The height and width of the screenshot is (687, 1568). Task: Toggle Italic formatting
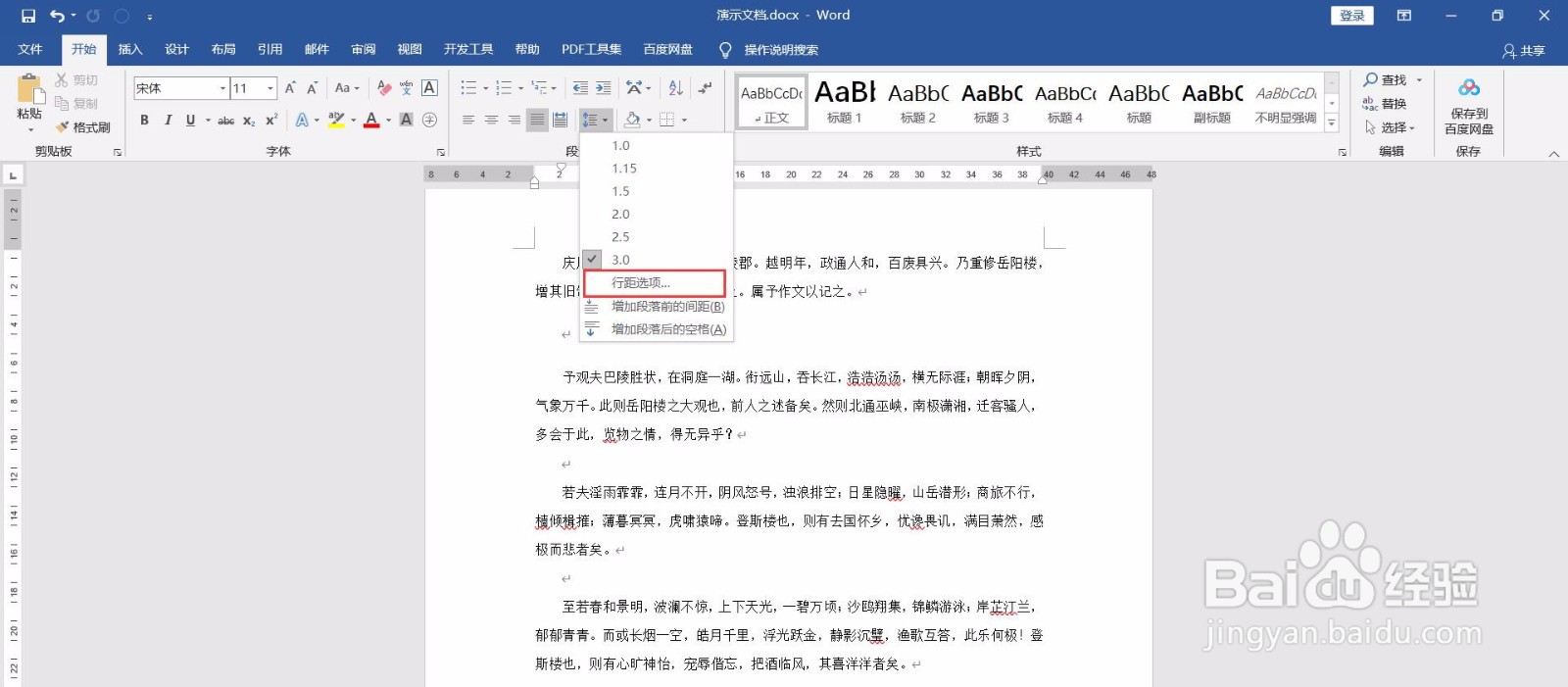tap(168, 120)
